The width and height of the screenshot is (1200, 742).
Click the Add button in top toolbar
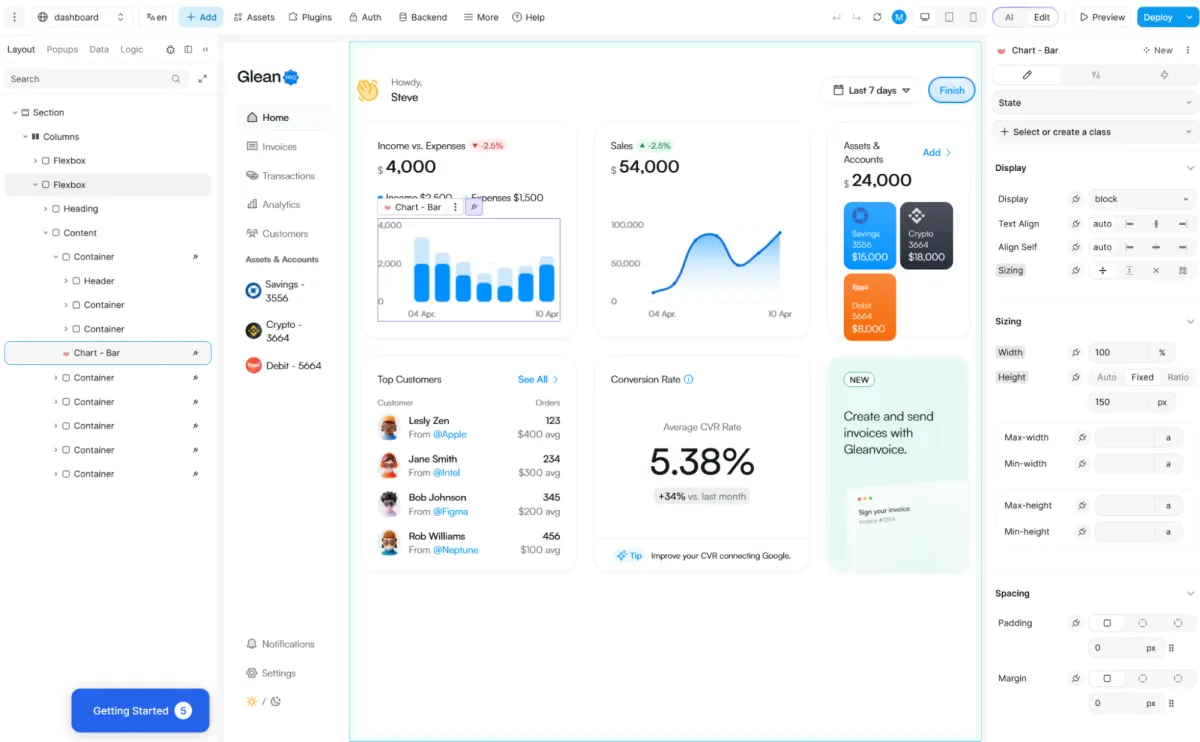pos(201,17)
